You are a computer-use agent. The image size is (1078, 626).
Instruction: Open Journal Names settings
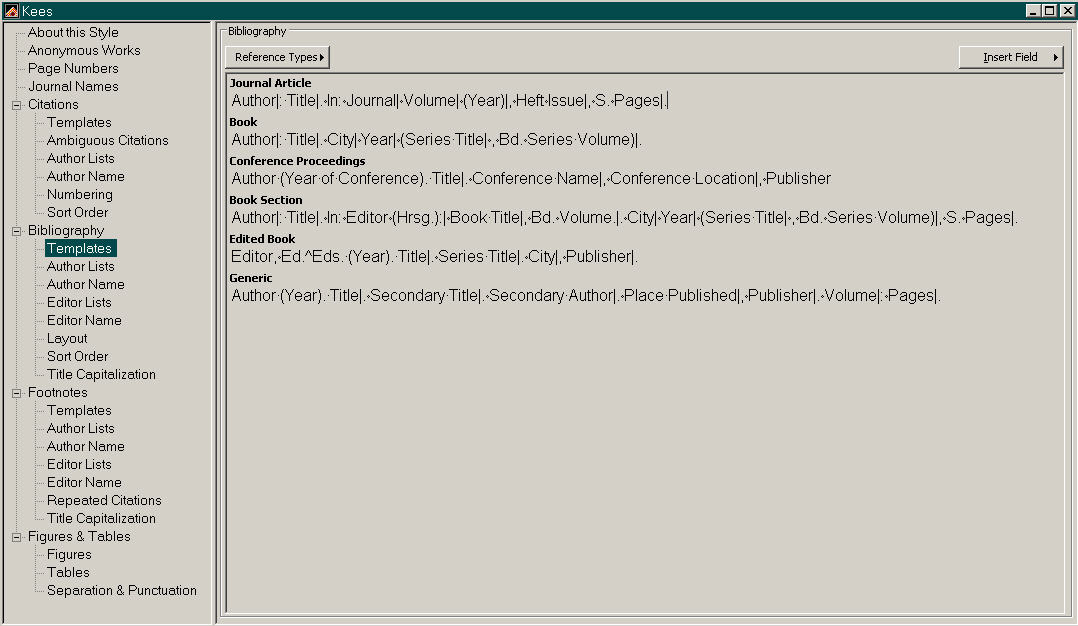[x=74, y=86]
